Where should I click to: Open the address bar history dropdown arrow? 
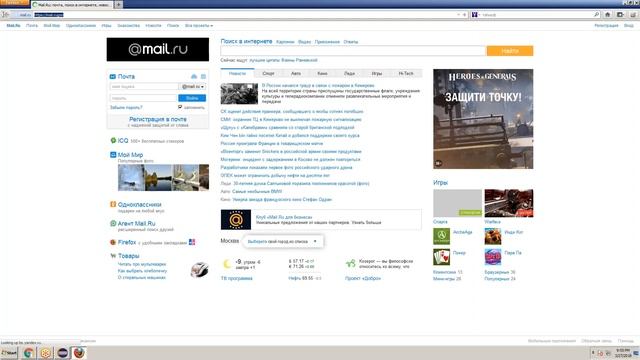[x=458, y=15]
